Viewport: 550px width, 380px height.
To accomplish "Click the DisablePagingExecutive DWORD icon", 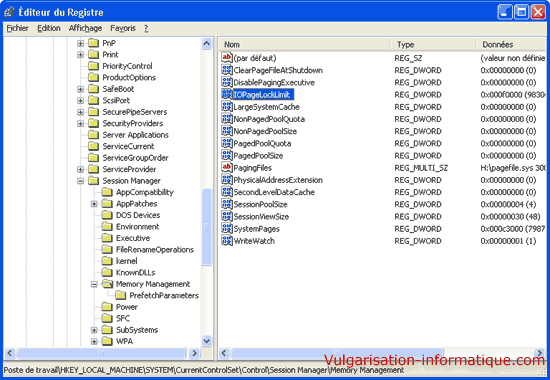I will coord(227,82).
